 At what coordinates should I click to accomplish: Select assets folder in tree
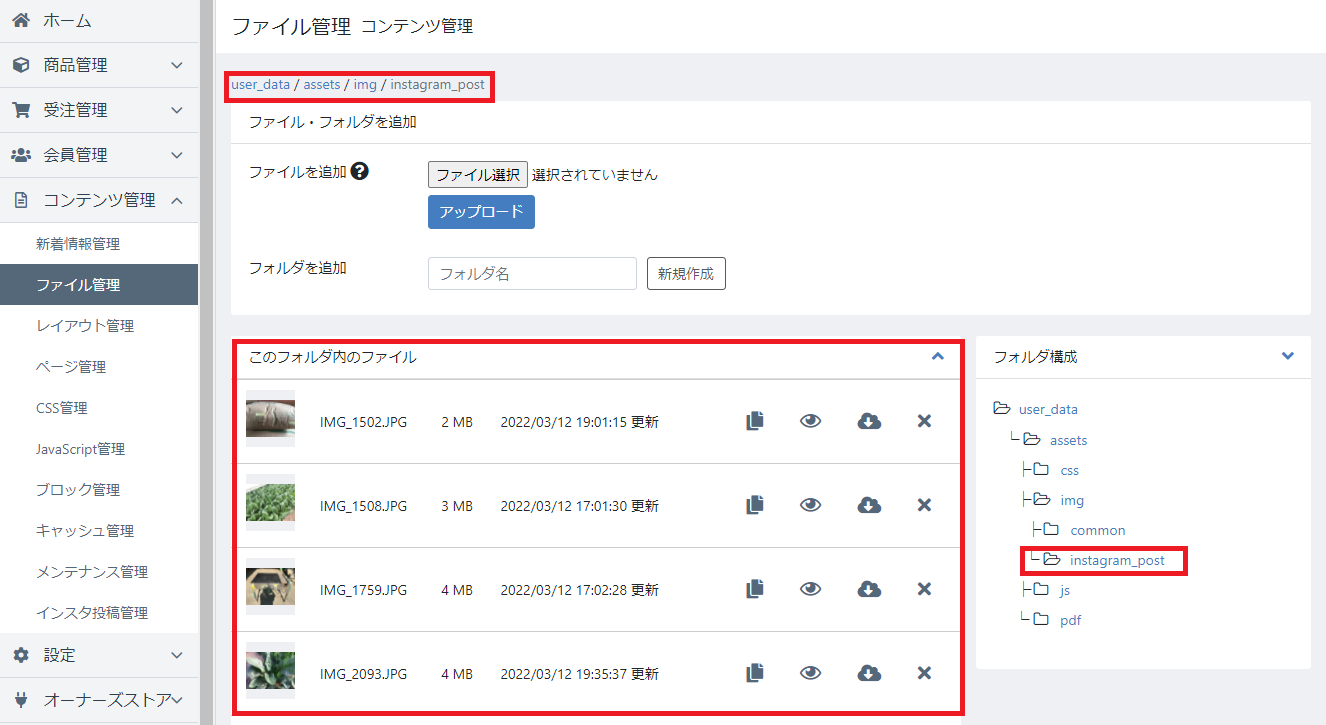(1068, 440)
